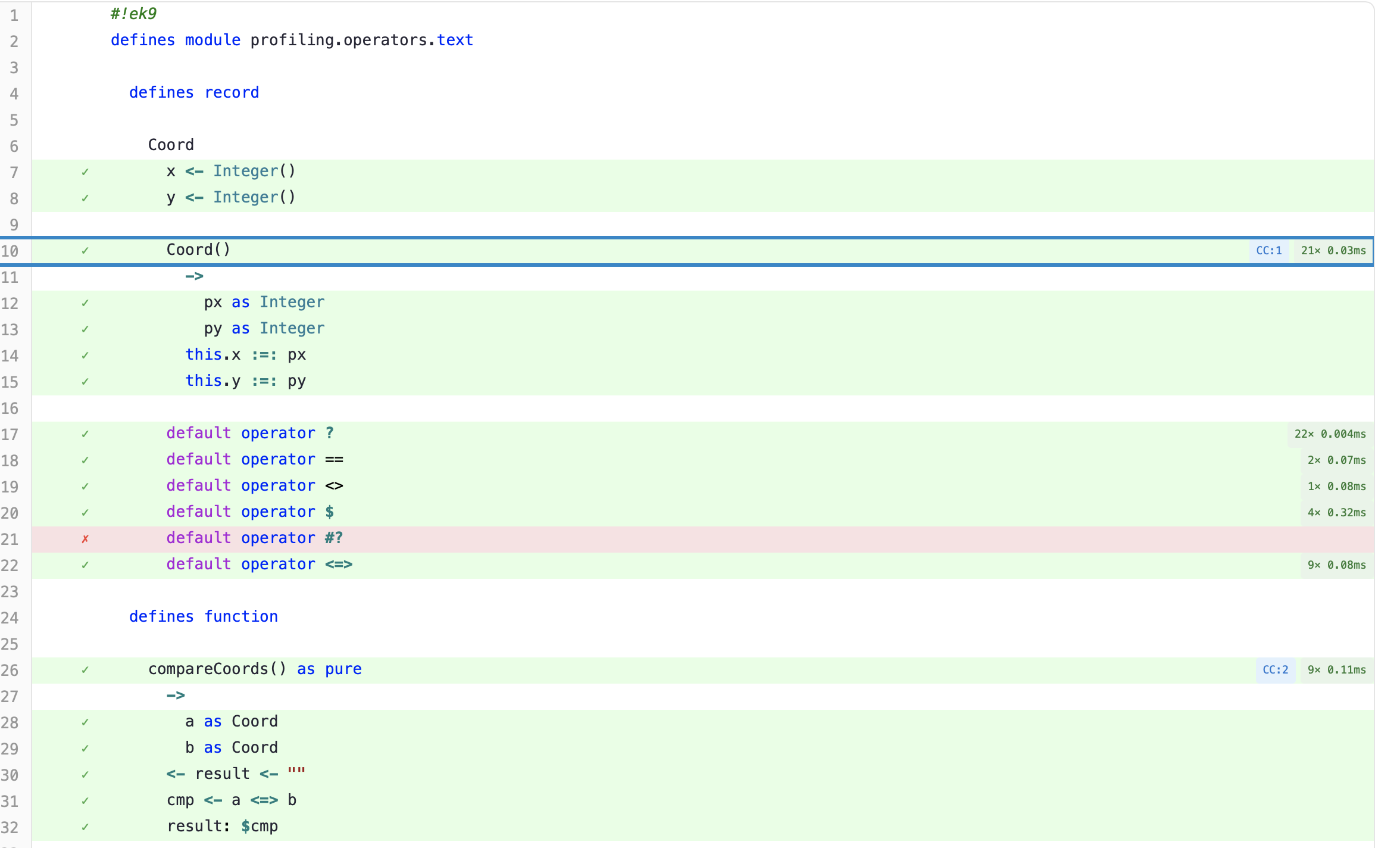Click the red failure marker on operator #?
This screenshot has width=1400, height=848.
click(x=85, y=539)
